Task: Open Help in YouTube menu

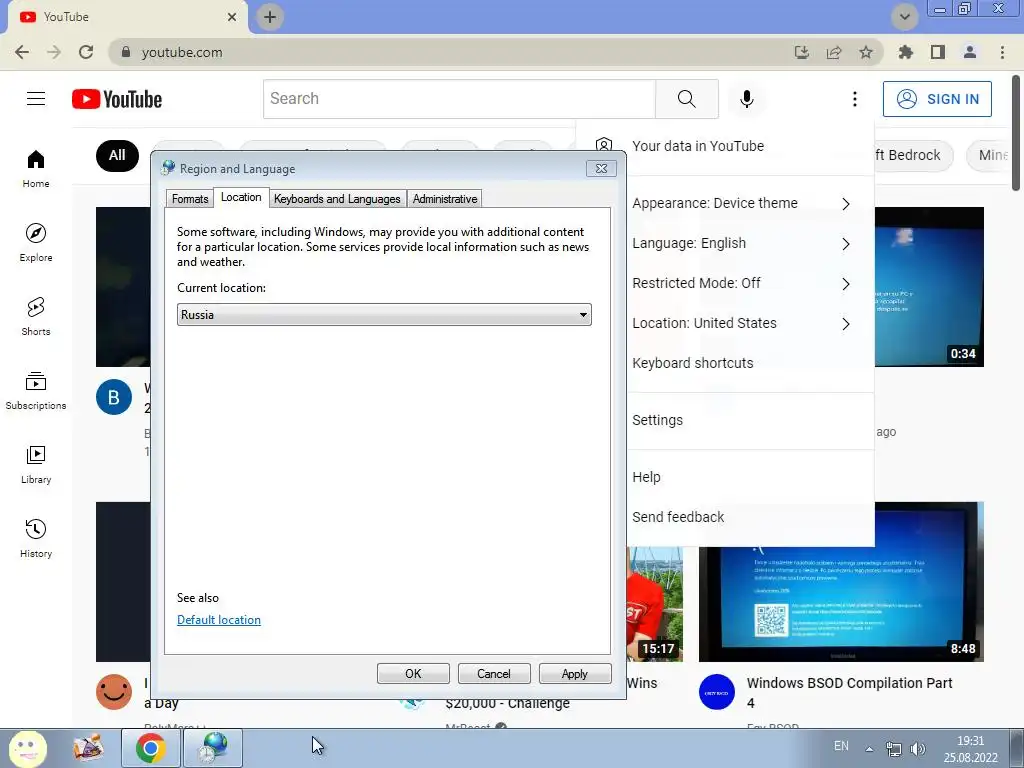Action: 750,477
